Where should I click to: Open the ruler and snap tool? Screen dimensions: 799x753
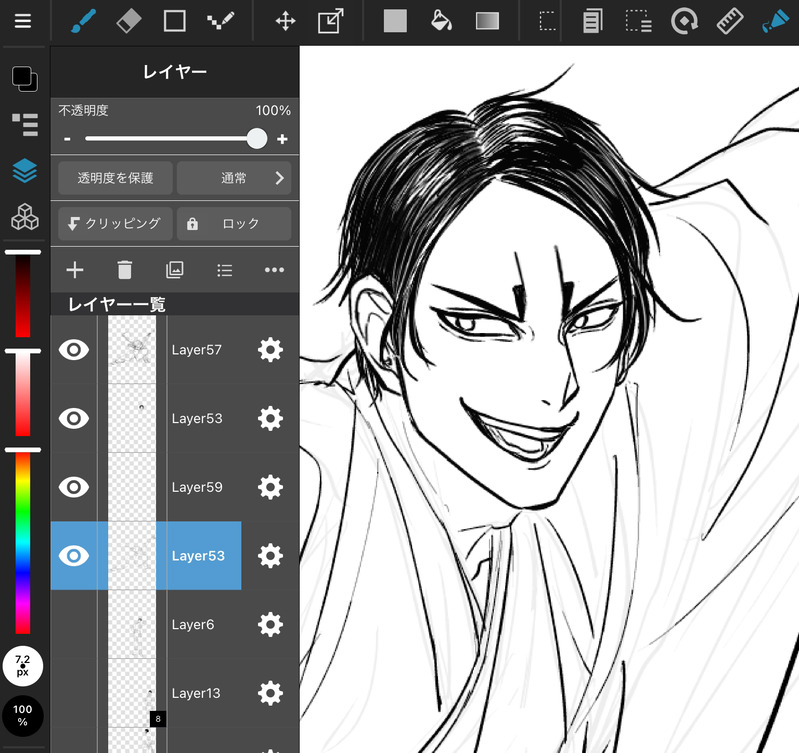730,21
